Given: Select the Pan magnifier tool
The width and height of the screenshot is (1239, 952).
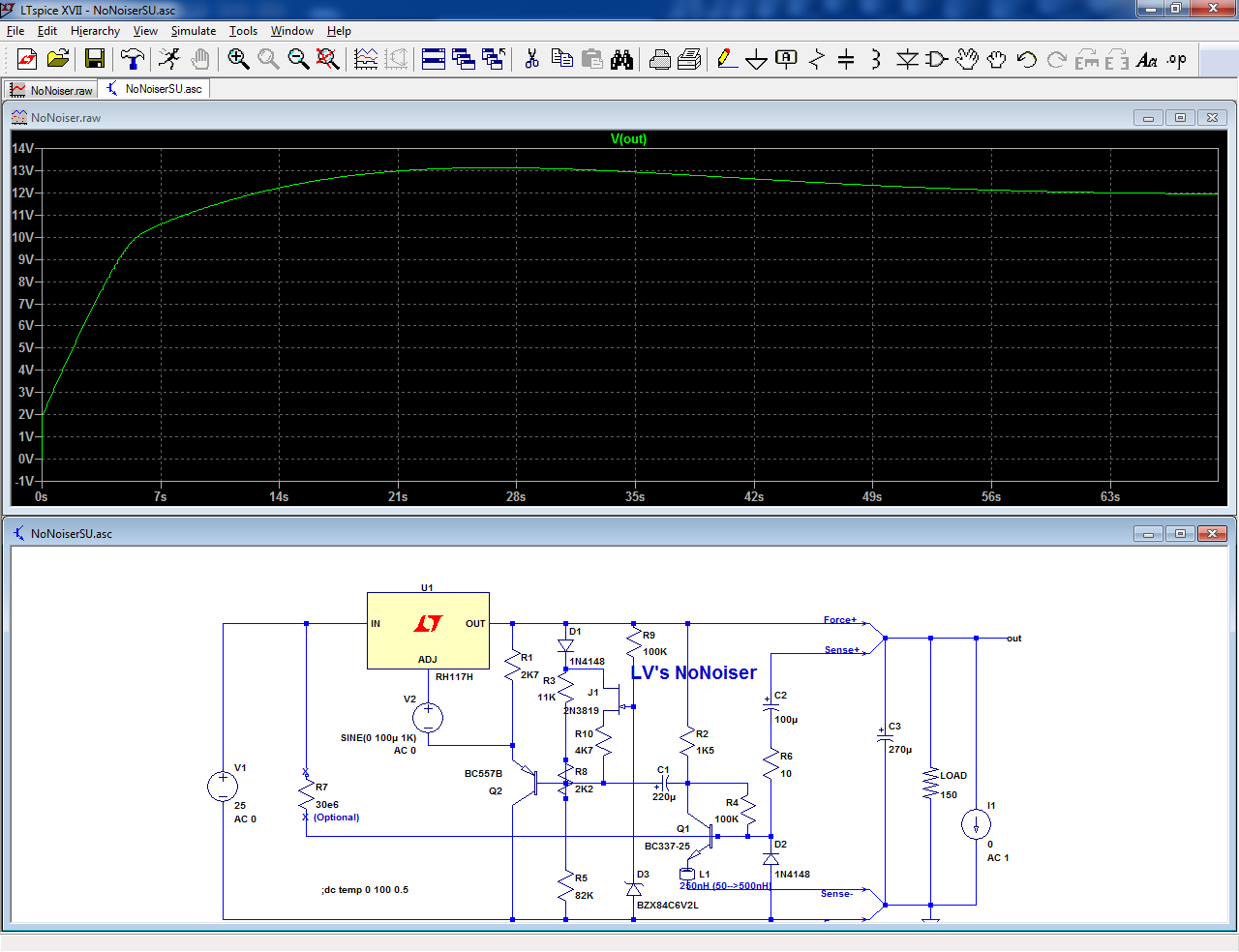Looking at the screenshot, I should click(268, 60).
